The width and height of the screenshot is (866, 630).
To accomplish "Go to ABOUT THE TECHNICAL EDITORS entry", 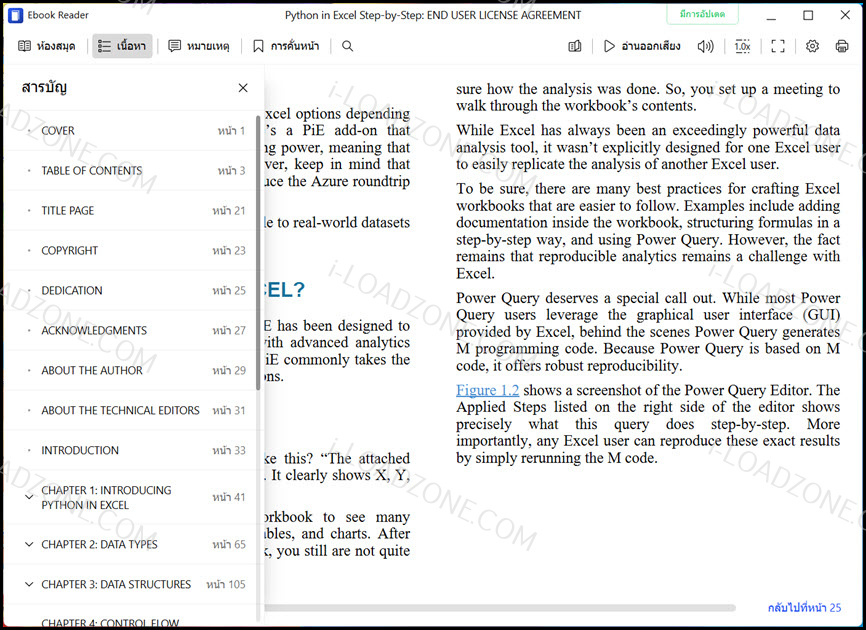I will point(132,410).
